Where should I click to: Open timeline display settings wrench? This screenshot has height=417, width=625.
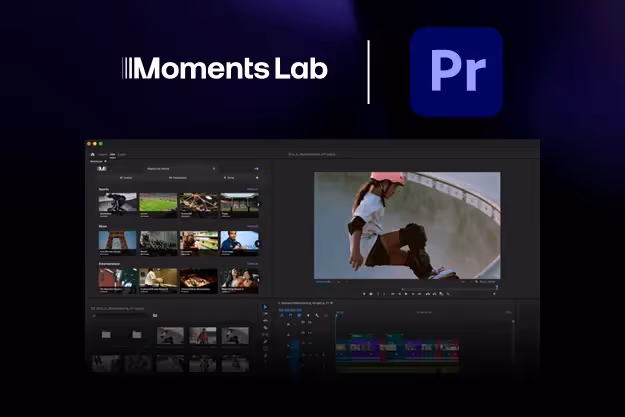pyautogui.click(x=317, y=315)
